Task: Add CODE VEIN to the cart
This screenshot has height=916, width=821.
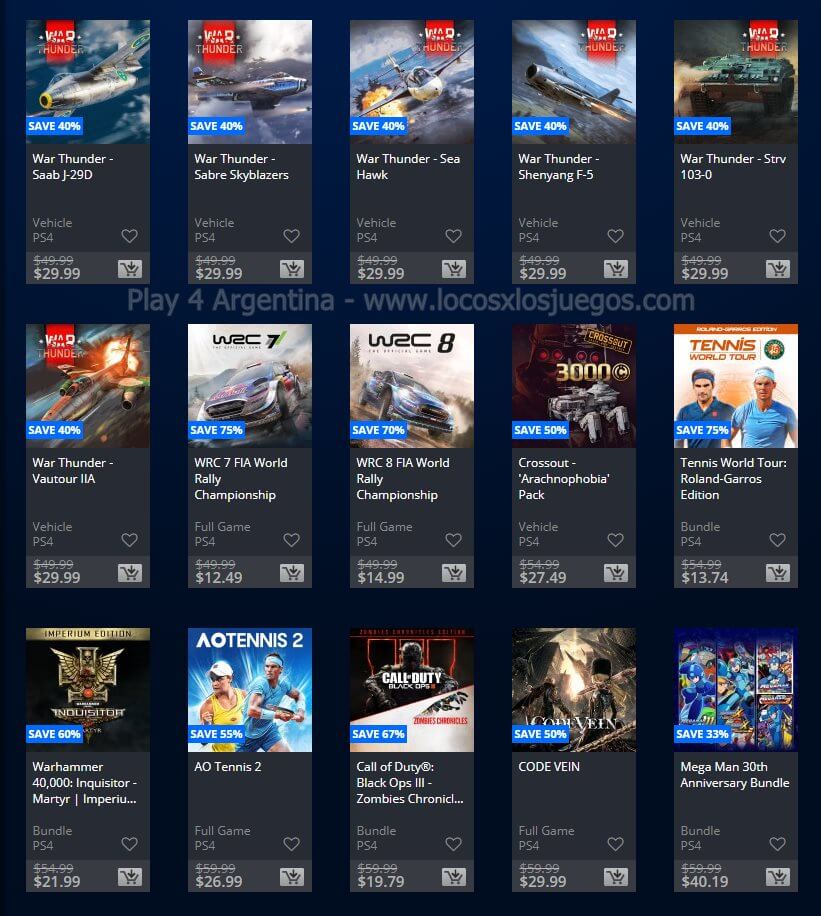Action: tap(616, 877)
